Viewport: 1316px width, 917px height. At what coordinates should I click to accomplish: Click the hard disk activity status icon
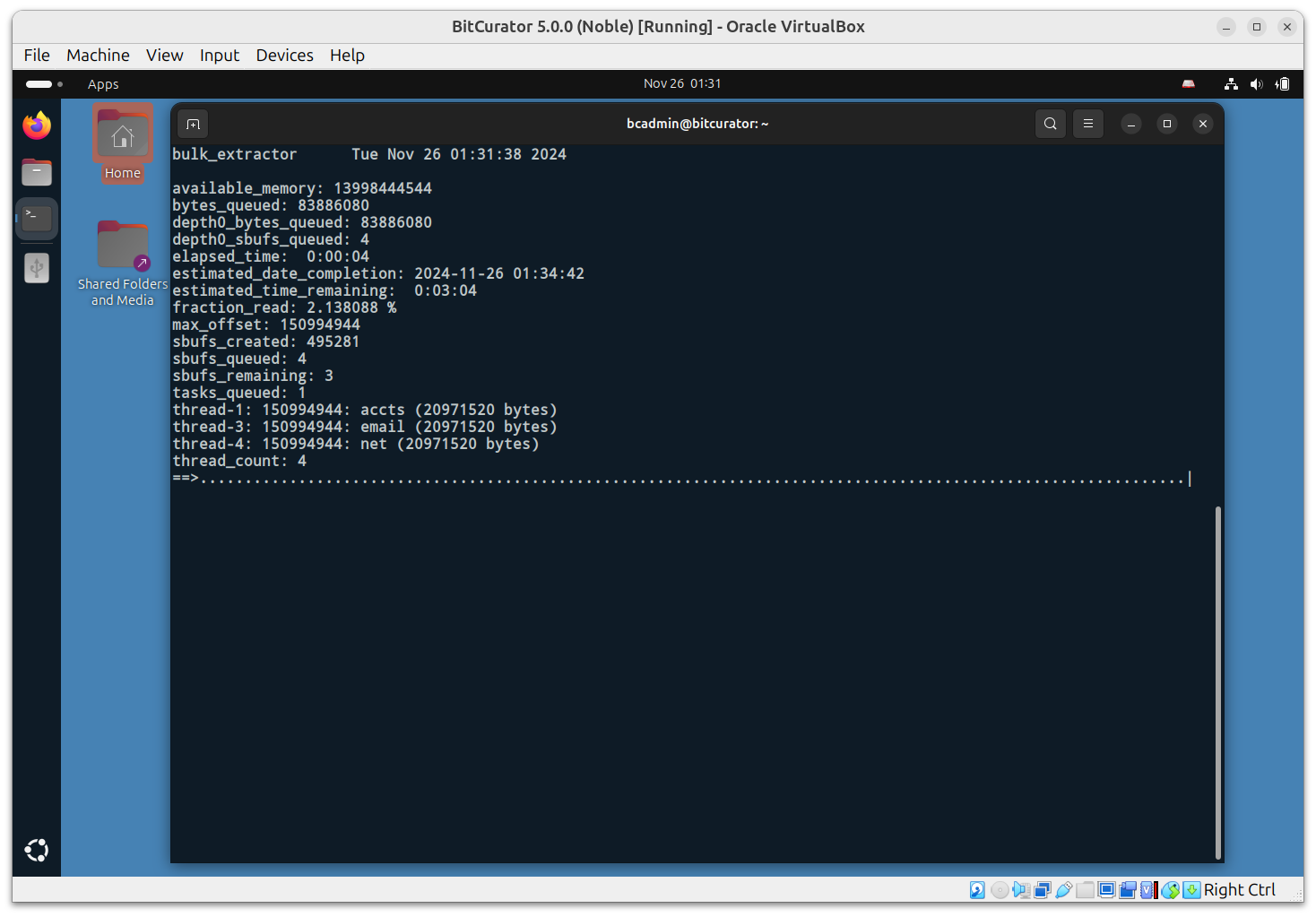coord(977,890)
